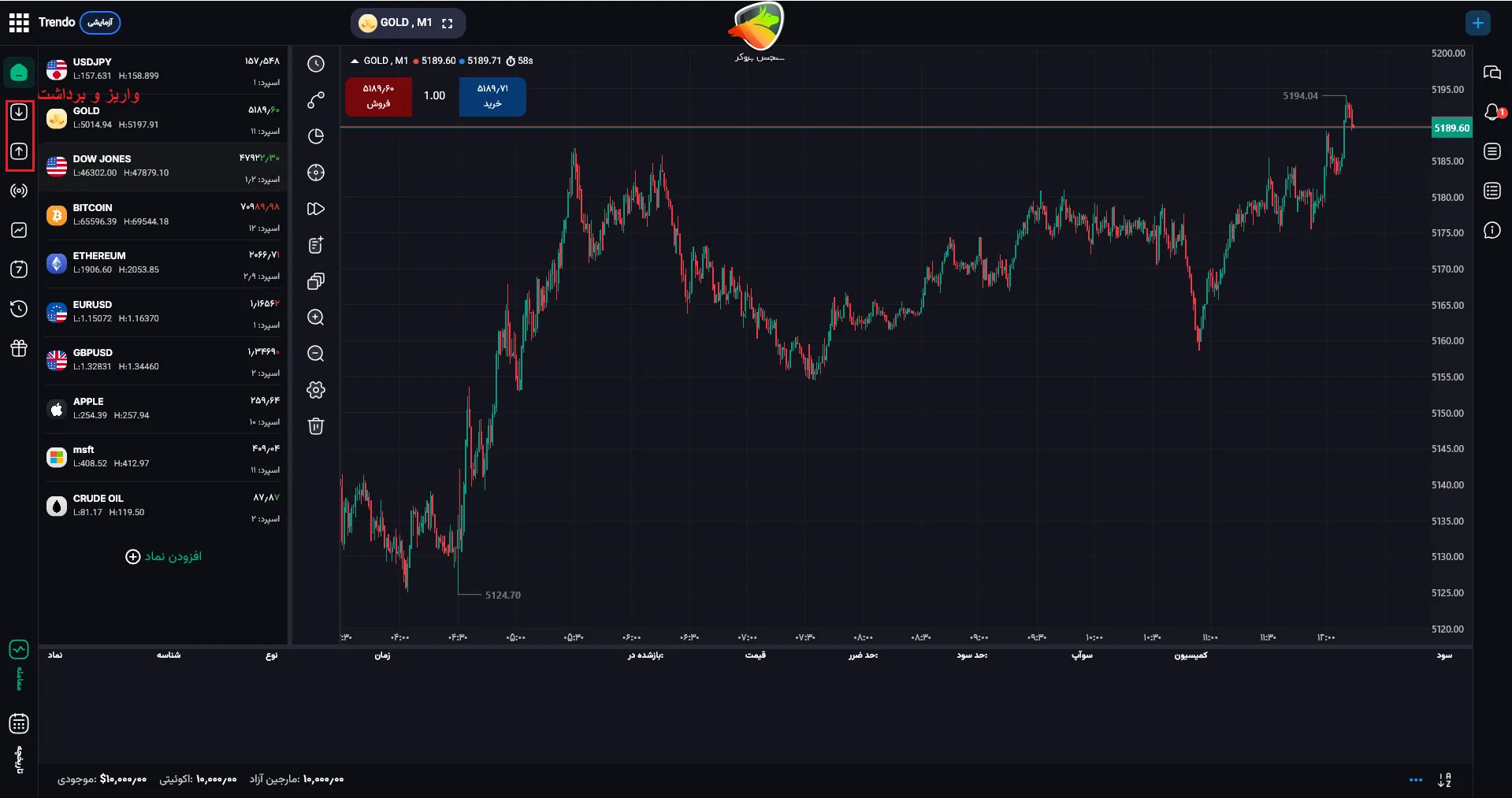Select CRUDE OIL in the watchlist

[x=163, y=507]
